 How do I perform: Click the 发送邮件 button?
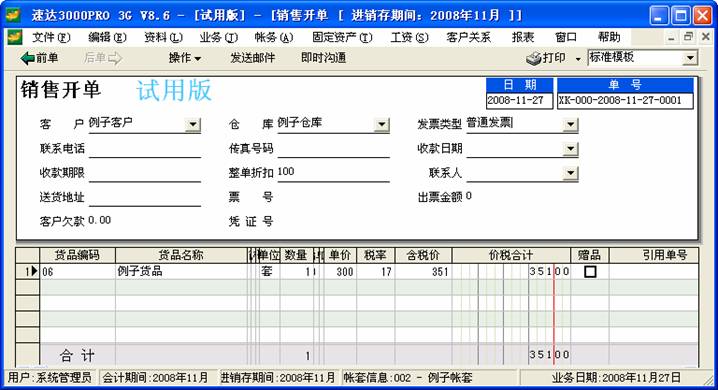pos(252,58)
